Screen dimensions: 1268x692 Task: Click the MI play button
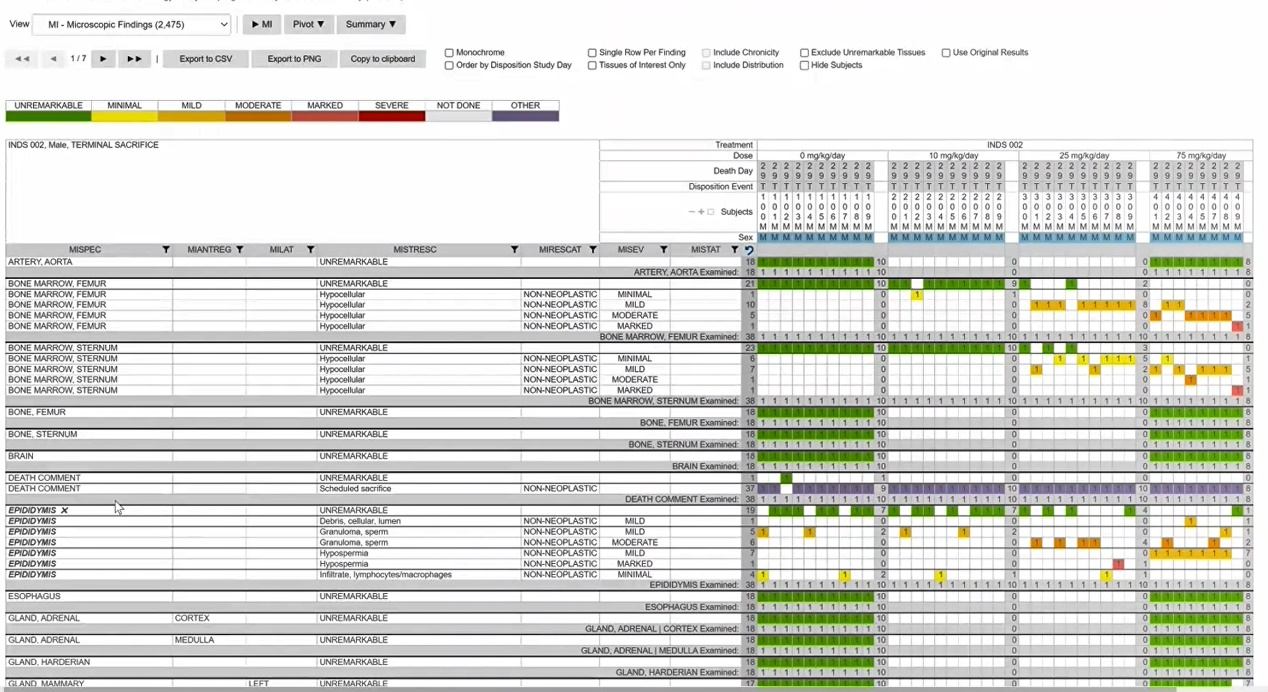click(261, 24)
